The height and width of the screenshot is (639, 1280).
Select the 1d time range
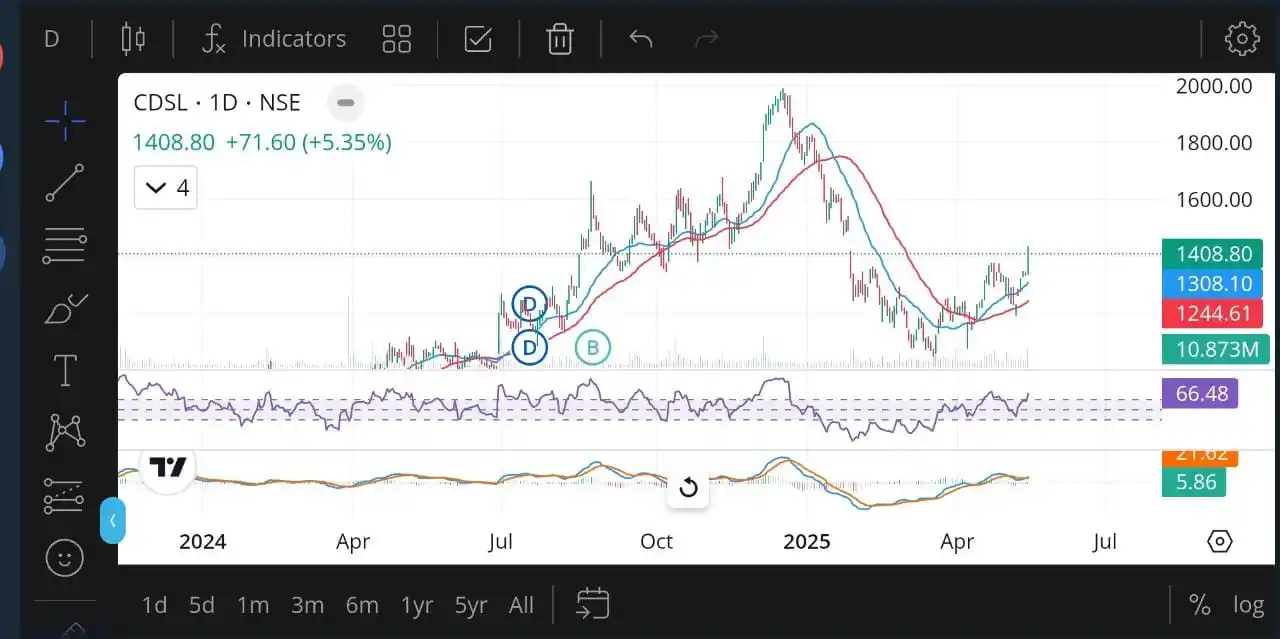click(x=154, y=605)
